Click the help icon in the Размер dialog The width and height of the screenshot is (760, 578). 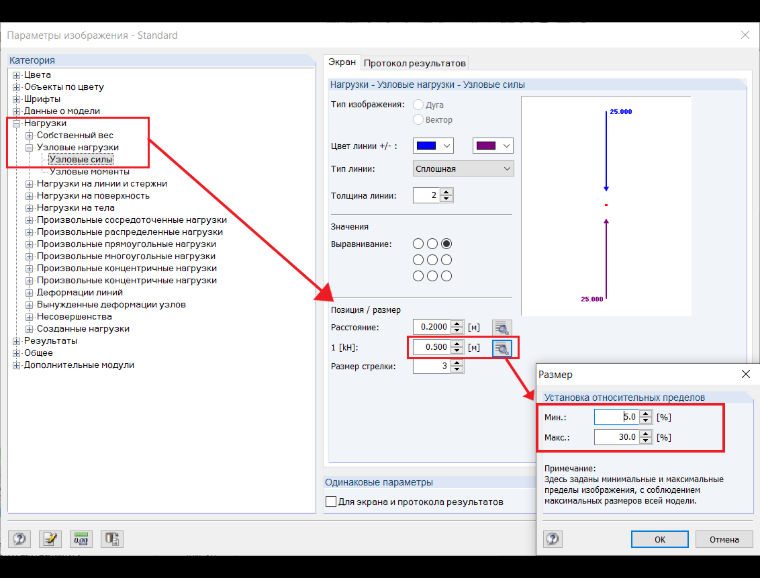click(x=553, y=539)
